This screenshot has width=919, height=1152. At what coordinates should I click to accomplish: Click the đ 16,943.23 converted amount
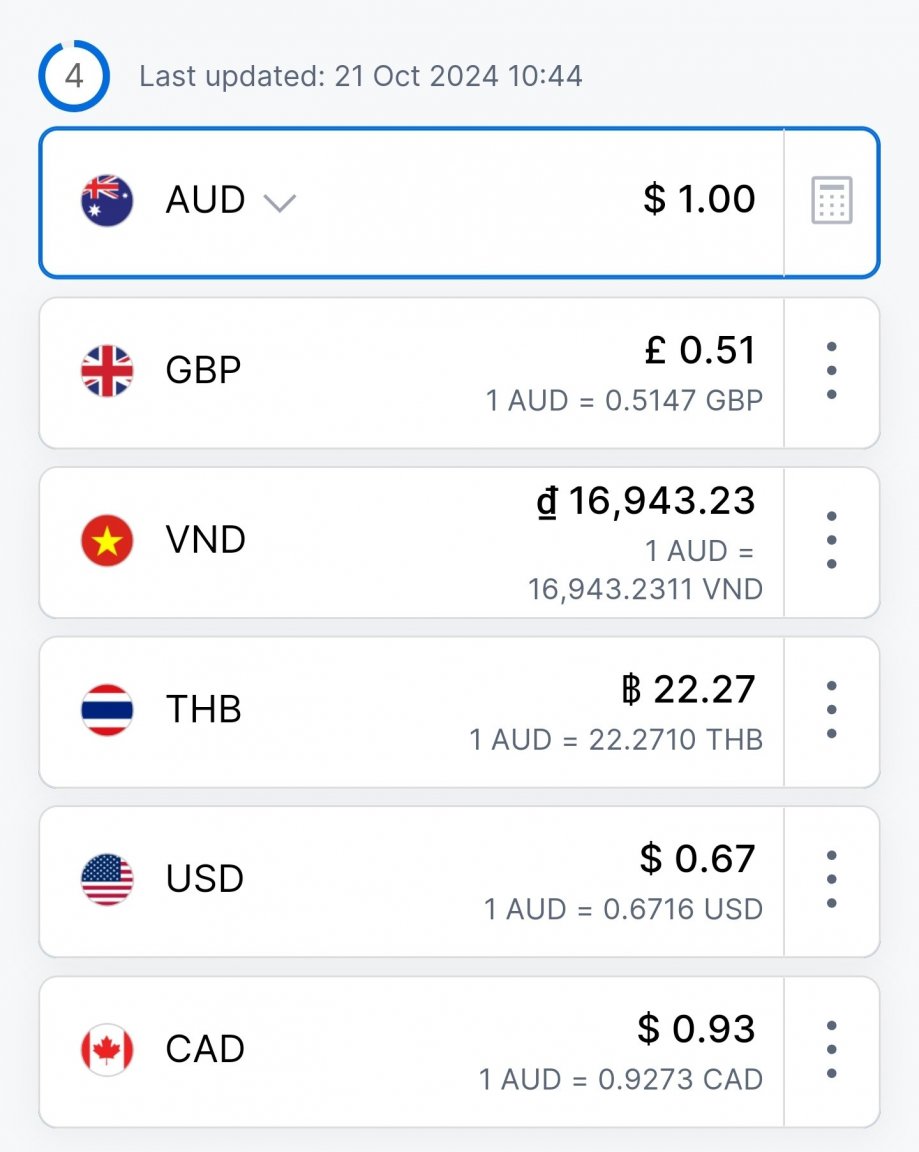pos(646,501)
